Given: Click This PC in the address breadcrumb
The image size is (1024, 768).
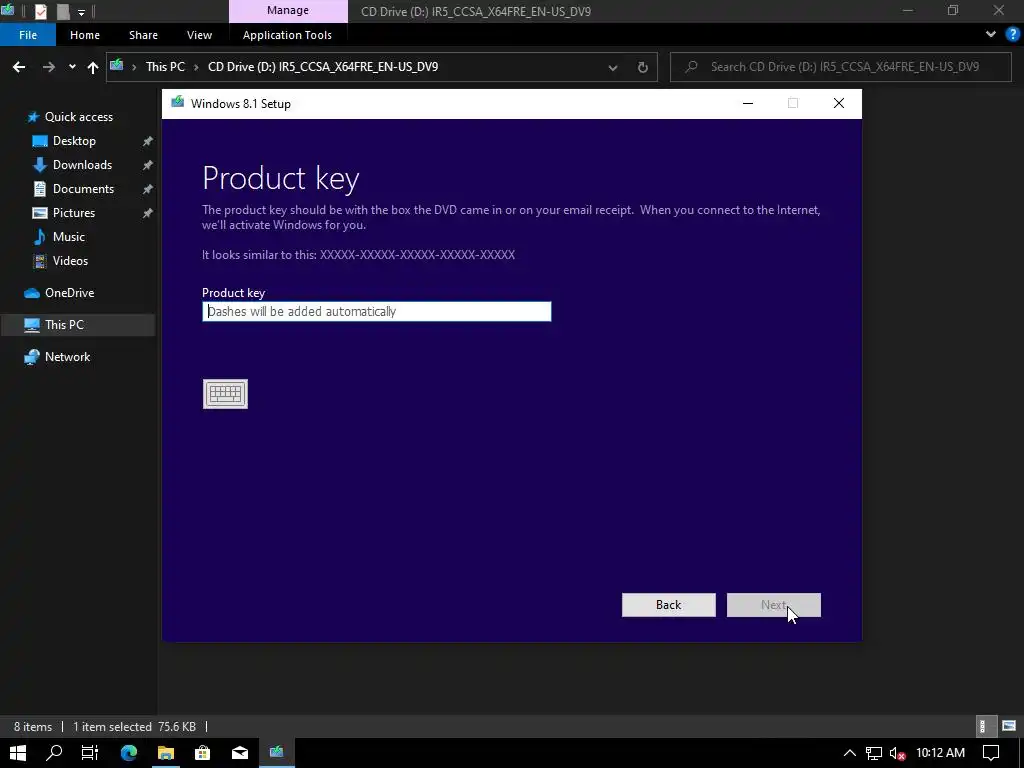Looking at the screenshot, I should pos(165,67).
